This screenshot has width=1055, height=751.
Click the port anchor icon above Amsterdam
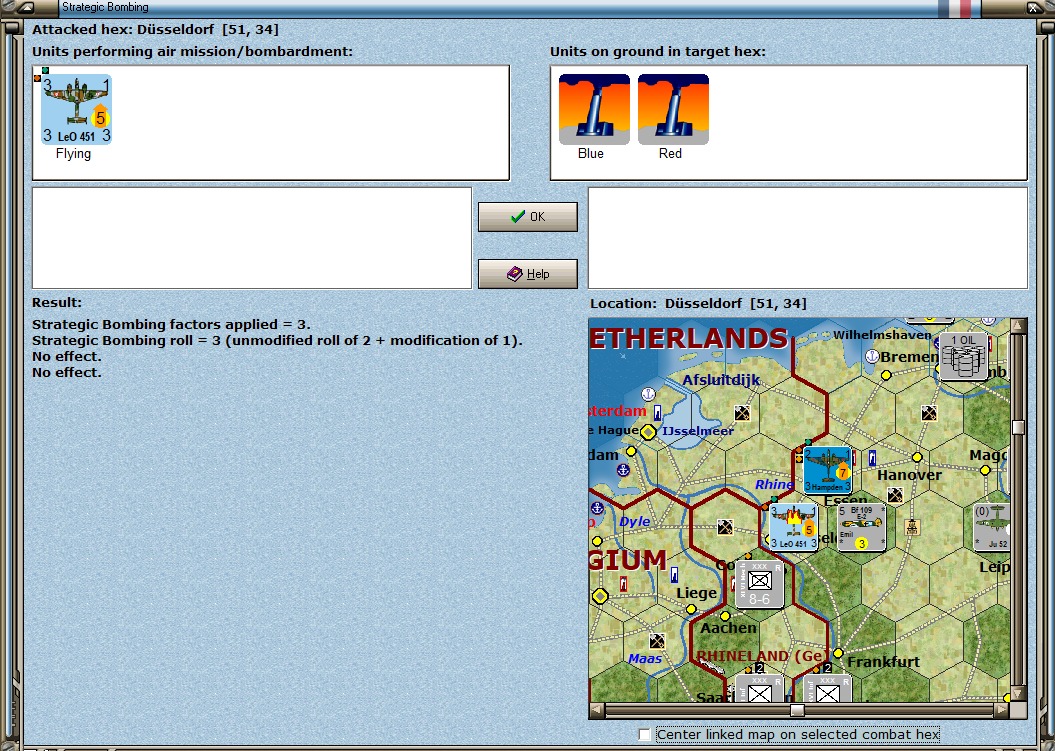click(649, 394)
